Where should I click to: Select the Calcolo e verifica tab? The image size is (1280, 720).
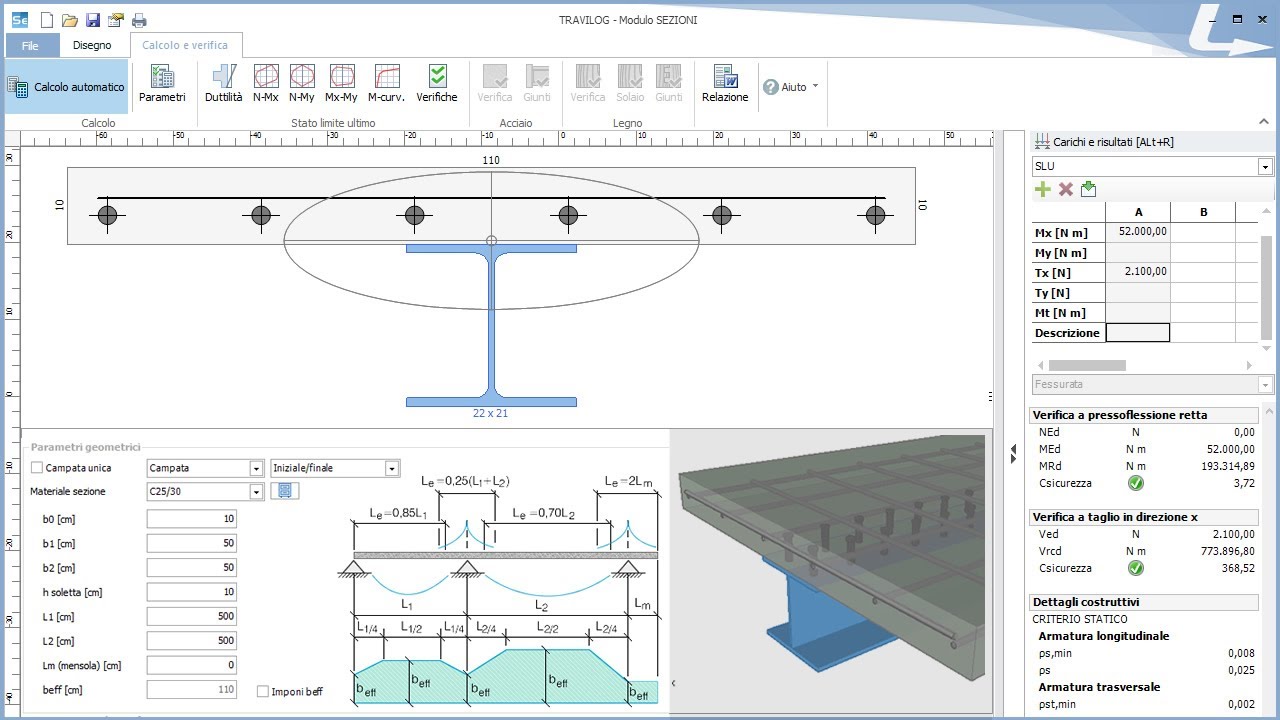pyautogui.click(x=185, y=45)
